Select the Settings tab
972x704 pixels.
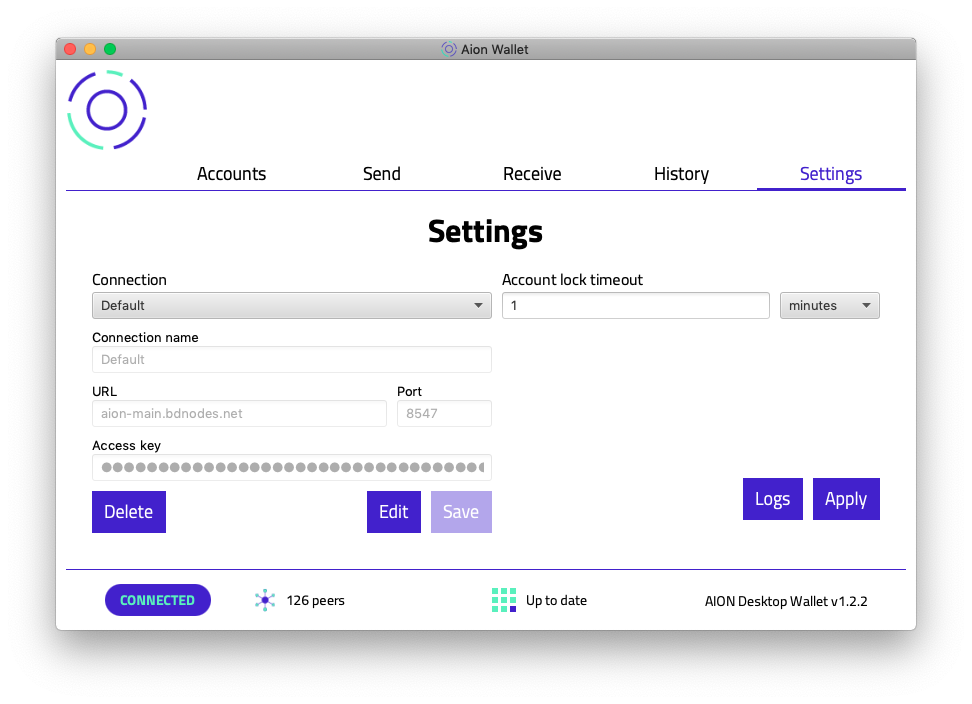(831, 174)
